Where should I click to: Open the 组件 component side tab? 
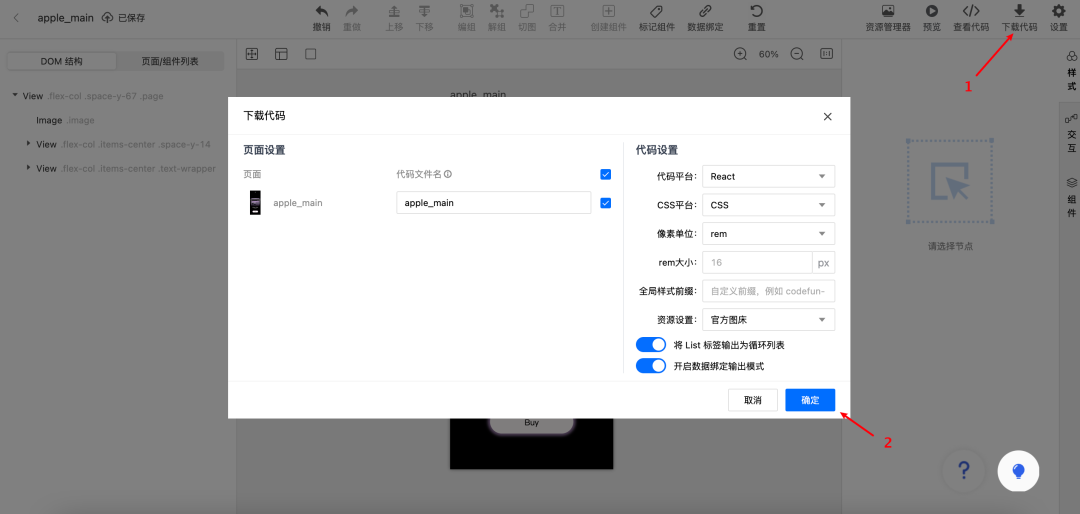coord(1070,197)
